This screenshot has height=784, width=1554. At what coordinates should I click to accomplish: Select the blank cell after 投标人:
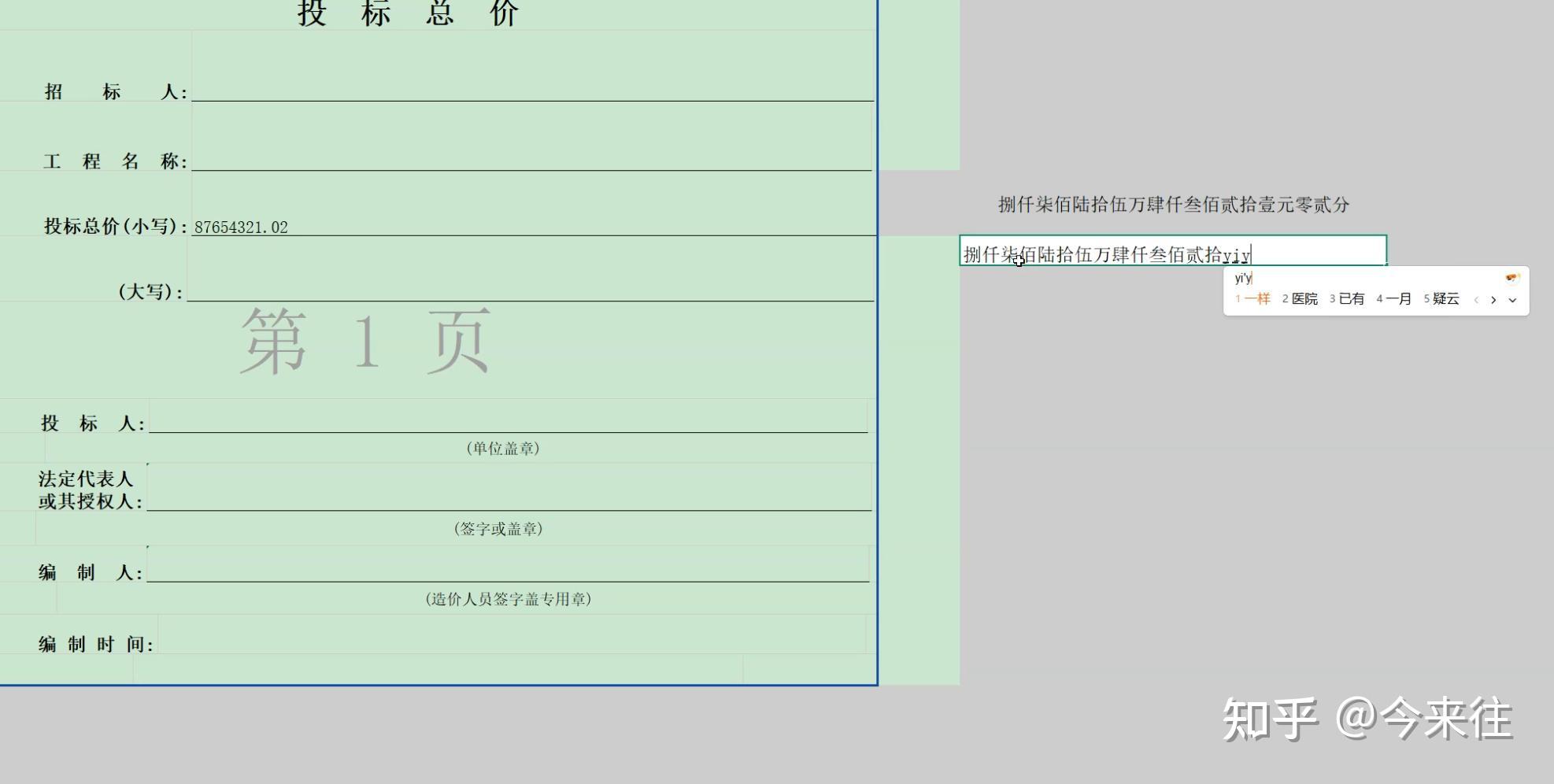508,422
